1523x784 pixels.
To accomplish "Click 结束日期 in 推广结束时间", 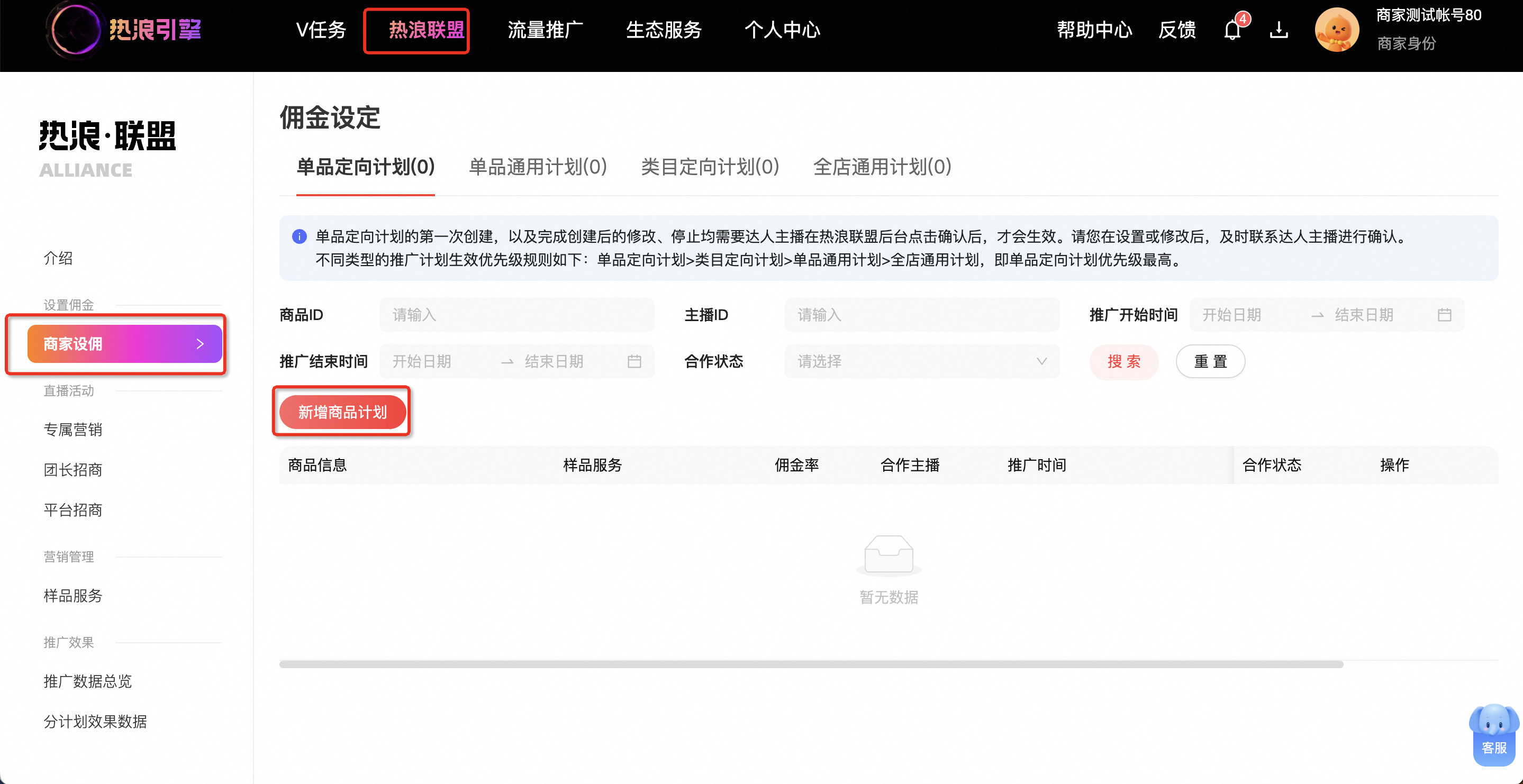I will pos(554,361).
